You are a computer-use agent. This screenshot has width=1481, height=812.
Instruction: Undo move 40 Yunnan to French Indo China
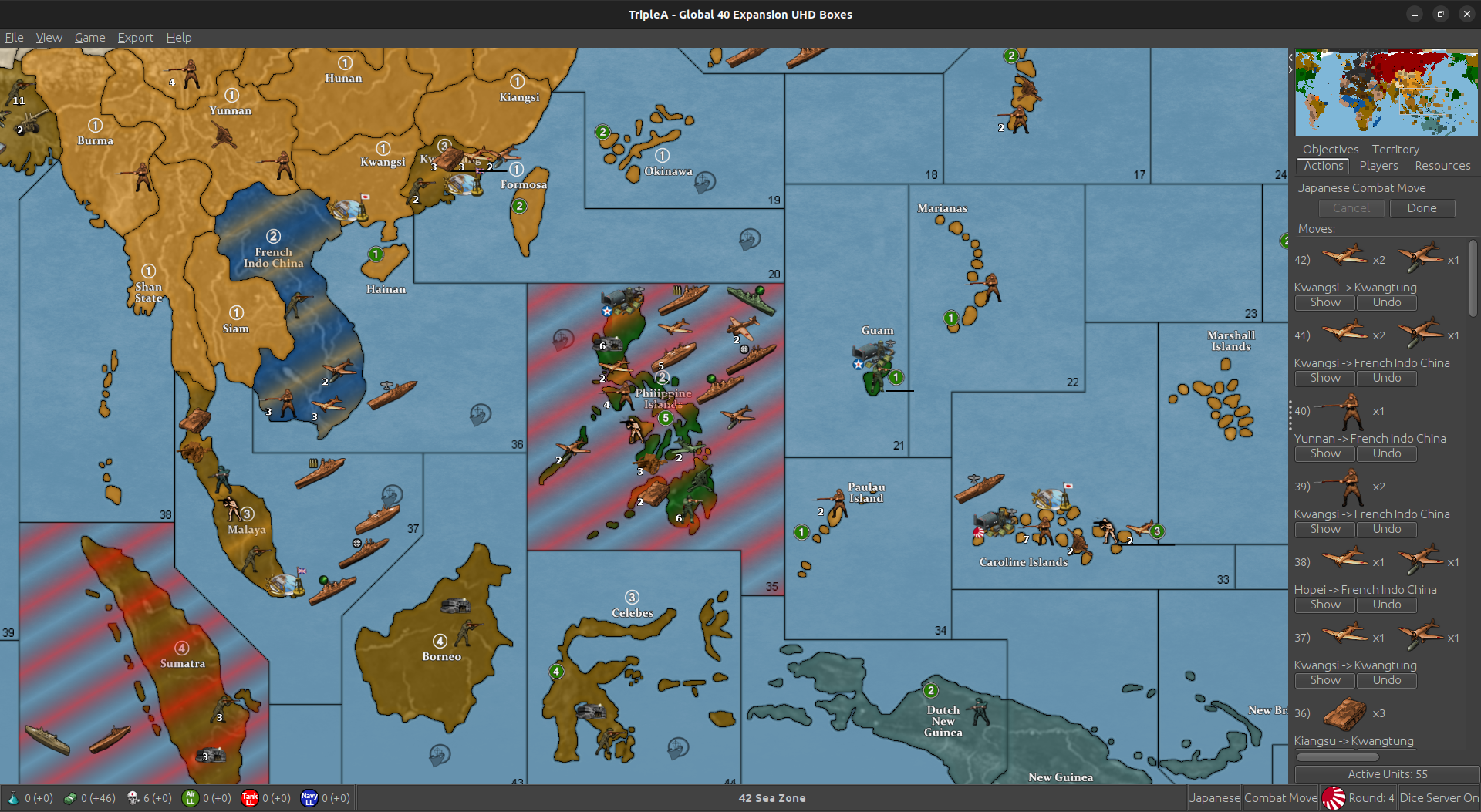point(1386,453)
